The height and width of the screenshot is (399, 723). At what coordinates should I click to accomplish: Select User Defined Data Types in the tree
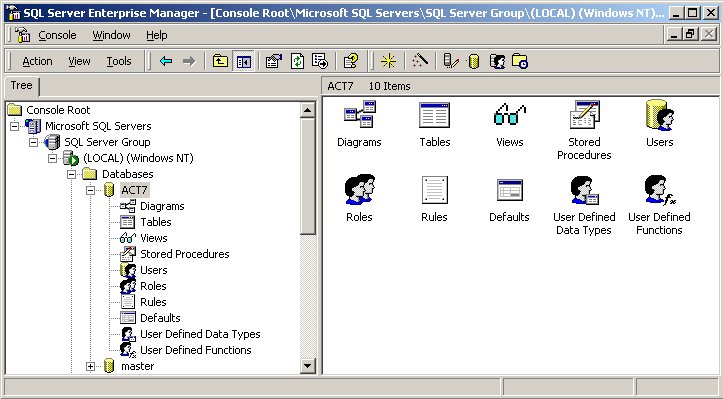200,334
